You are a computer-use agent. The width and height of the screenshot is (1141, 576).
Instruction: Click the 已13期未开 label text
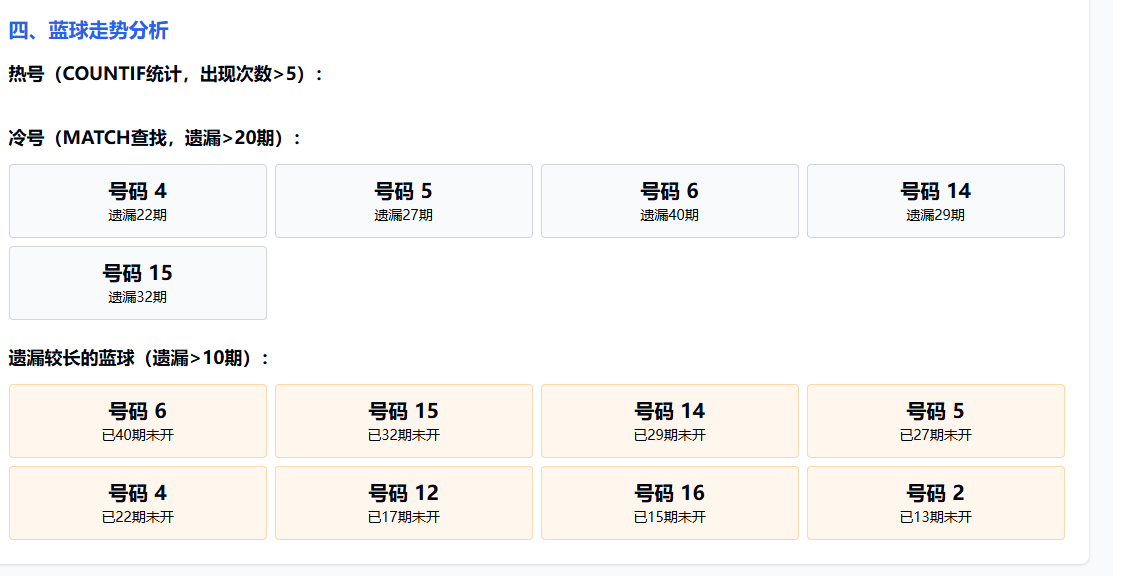click(x=936, y=517)
